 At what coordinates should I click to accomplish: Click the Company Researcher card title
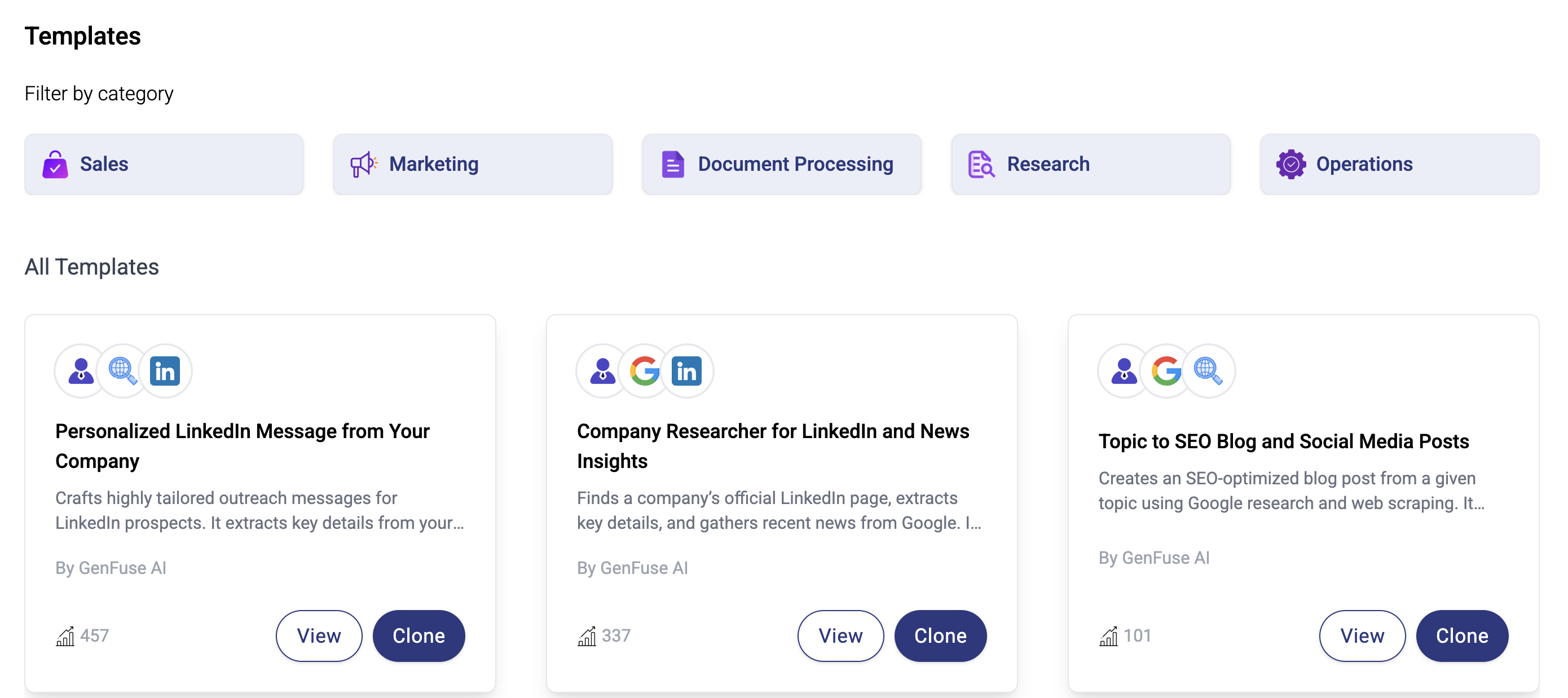(773, 446)
